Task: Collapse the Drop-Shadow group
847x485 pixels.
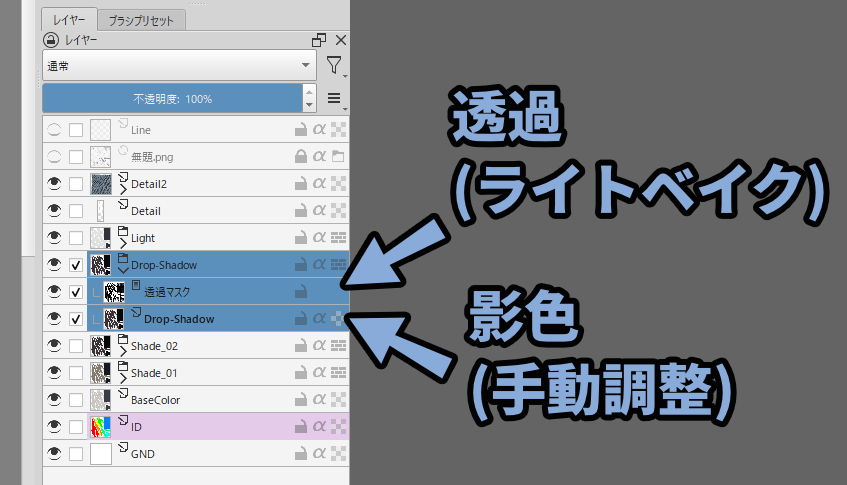Action: [x=123, y=270]
